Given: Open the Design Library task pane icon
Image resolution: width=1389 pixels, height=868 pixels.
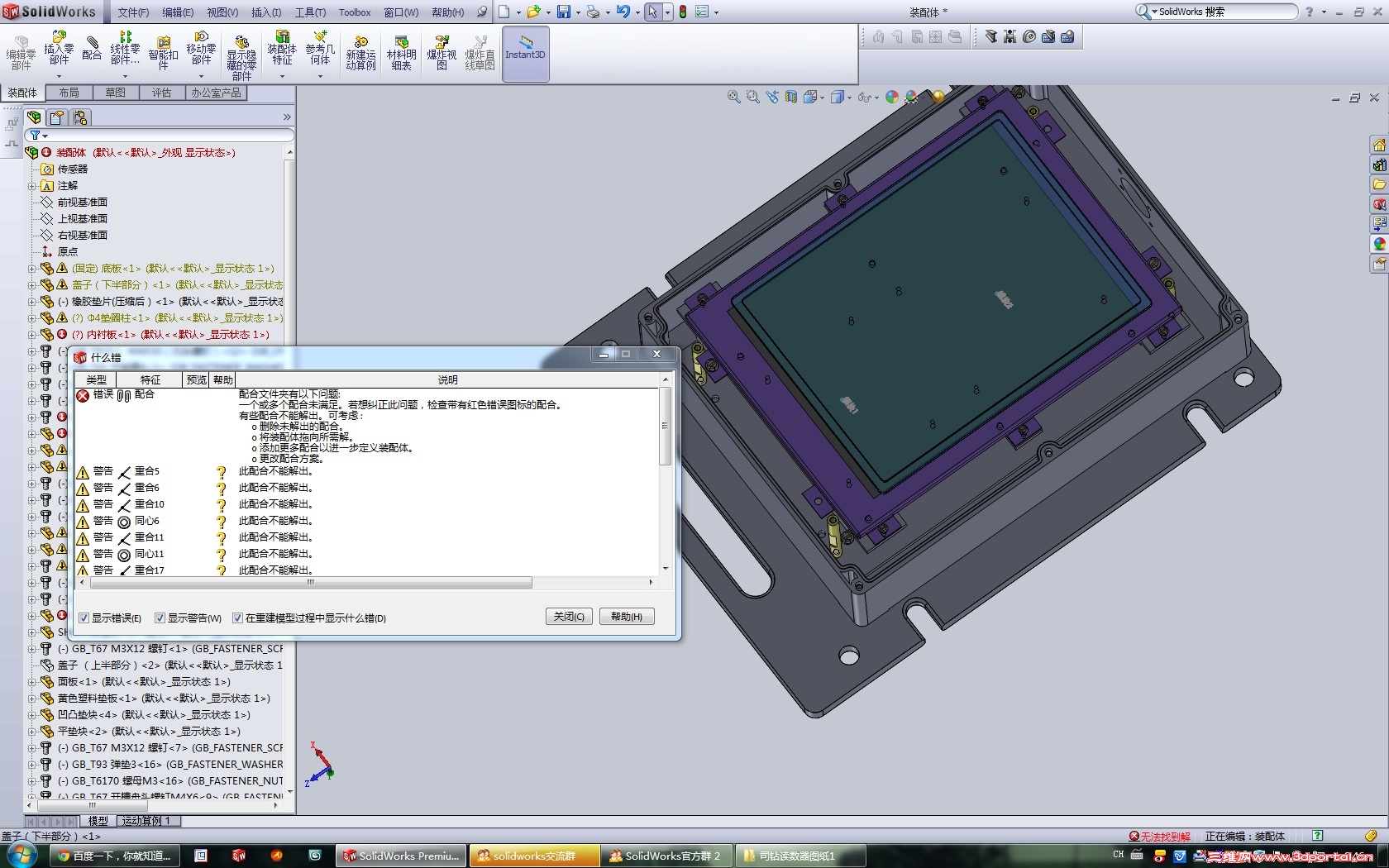Looking at the screenshot, I should coord(1378,165).
